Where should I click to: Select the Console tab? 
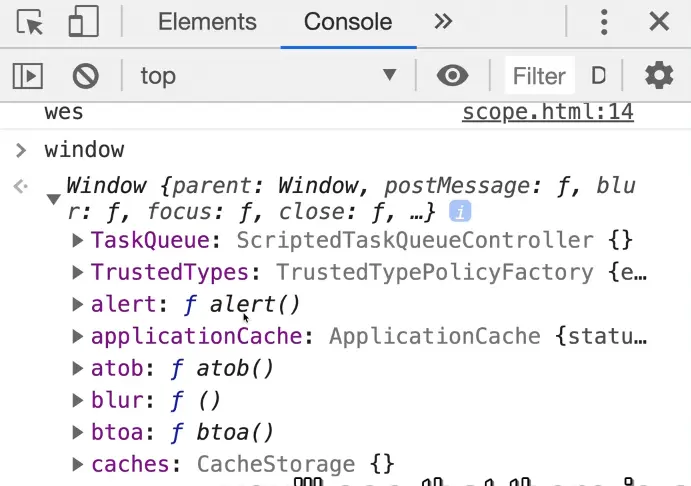(348, 22)
